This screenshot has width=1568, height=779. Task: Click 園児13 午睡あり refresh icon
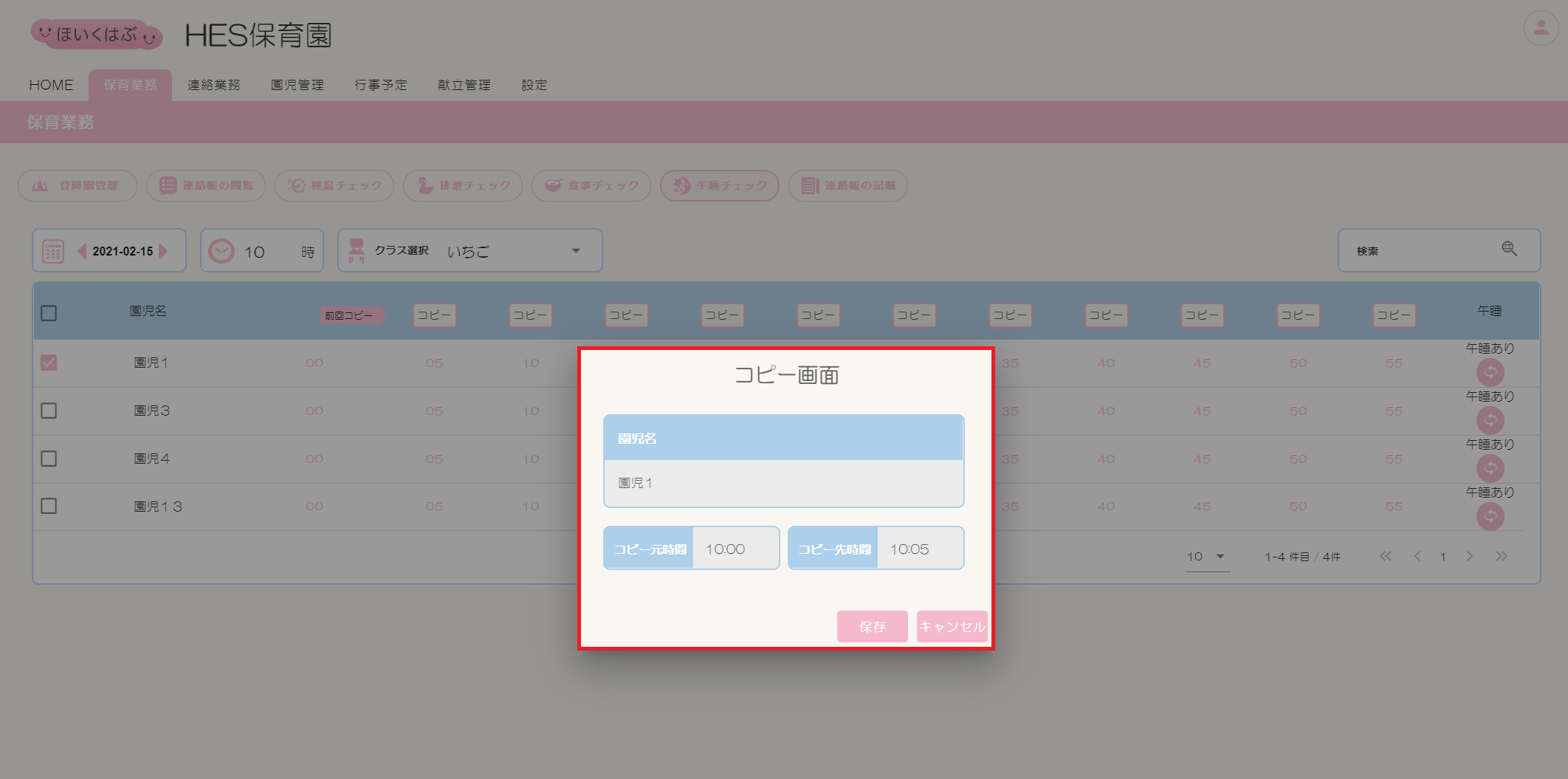(1490, 516)
